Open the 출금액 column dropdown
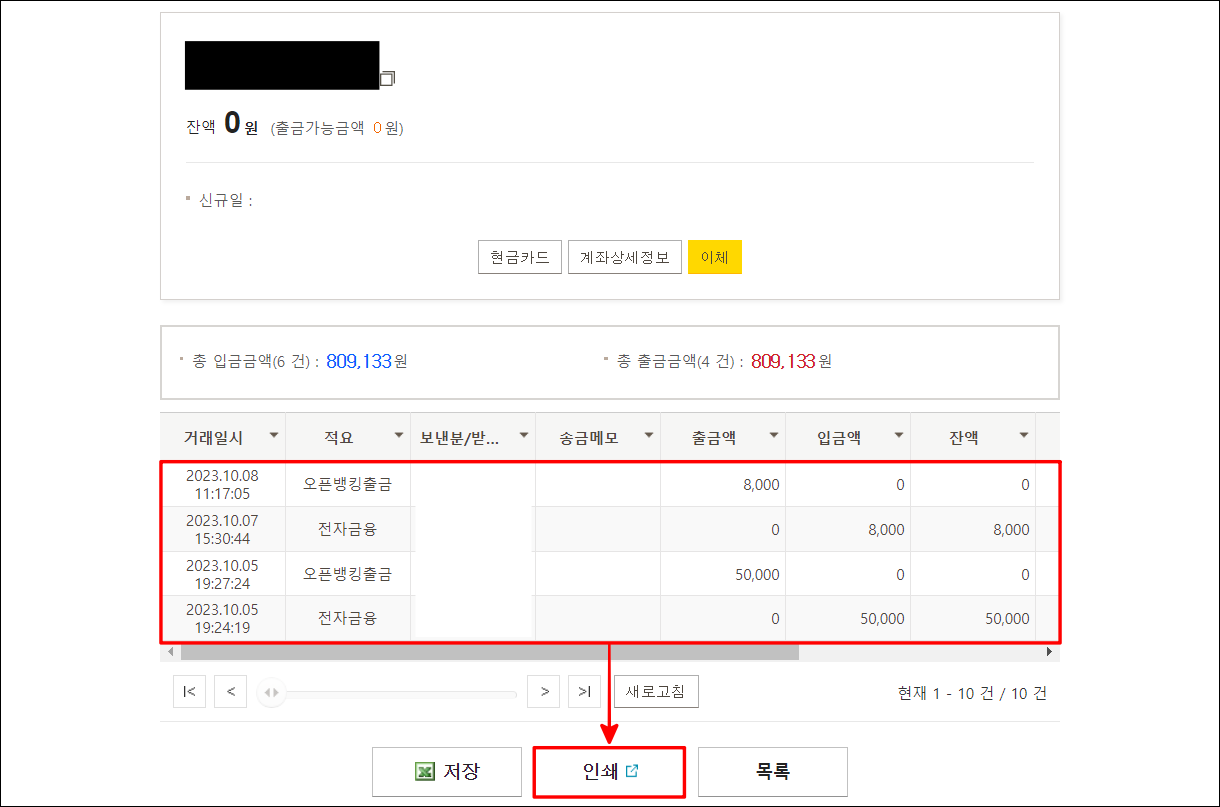This screenshot has height=807, width=1220. (774, 436)
